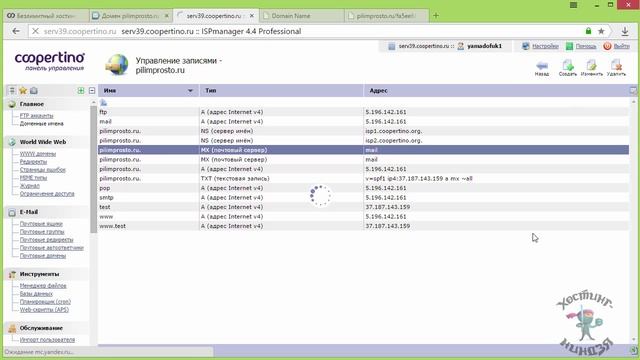Open Редиректы in the sidebar
The width and height of the screenshot is (640, 360).
pyautogui.click(x=33, y=162)
